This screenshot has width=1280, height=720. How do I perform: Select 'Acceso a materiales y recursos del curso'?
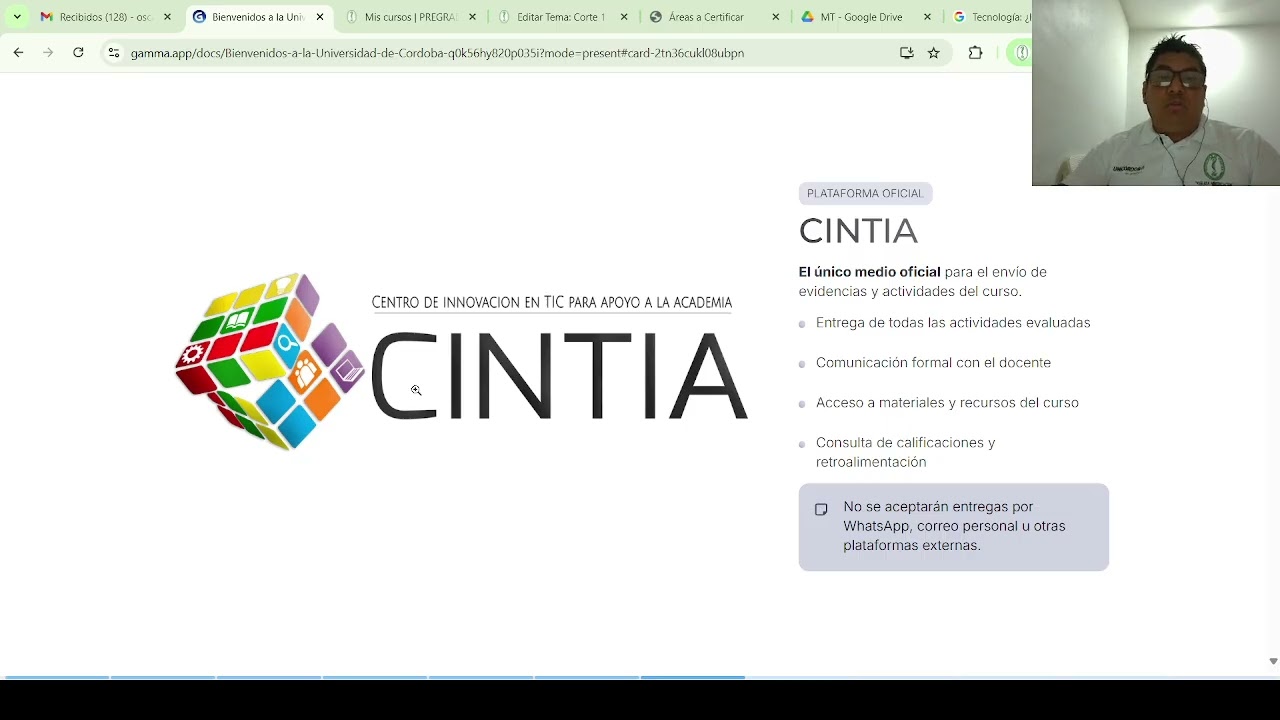tap(947, 403)
